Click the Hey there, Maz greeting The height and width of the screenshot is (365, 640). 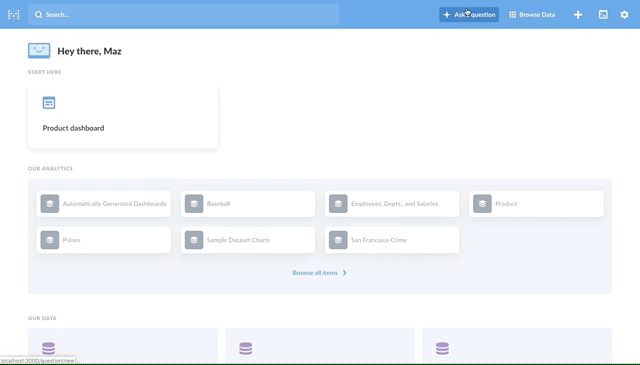pos(89,51)
